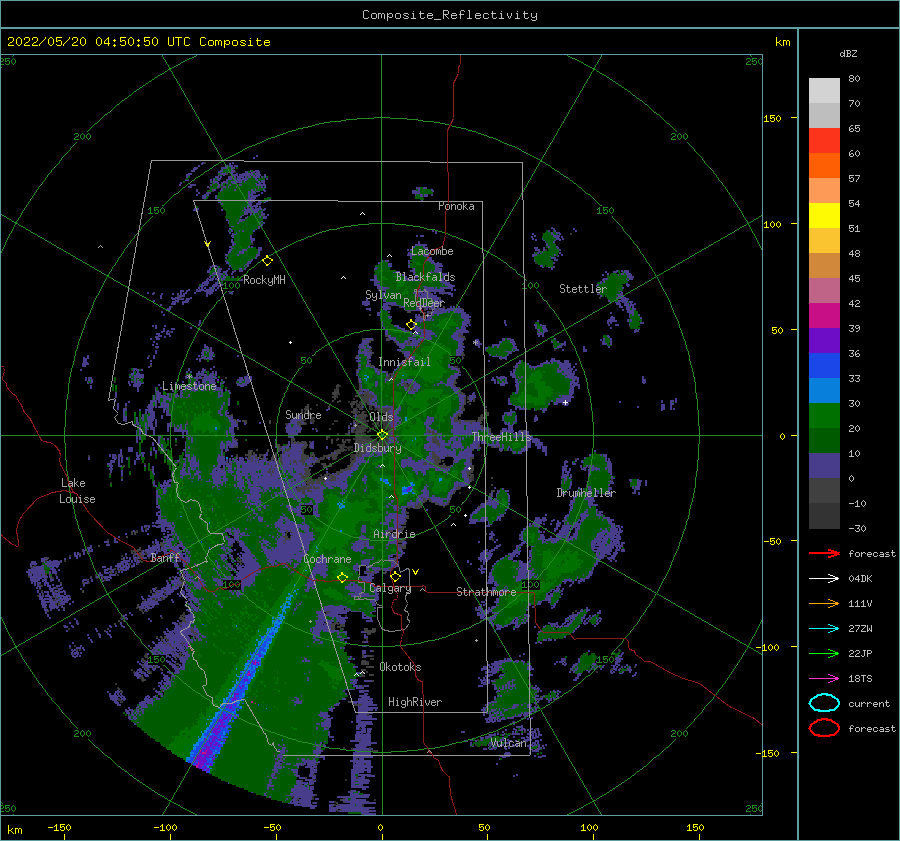This screenshot has height=841, width=900.
Task: Select the yellow diamond marker below RedDeer
Action: pos(411,325)
